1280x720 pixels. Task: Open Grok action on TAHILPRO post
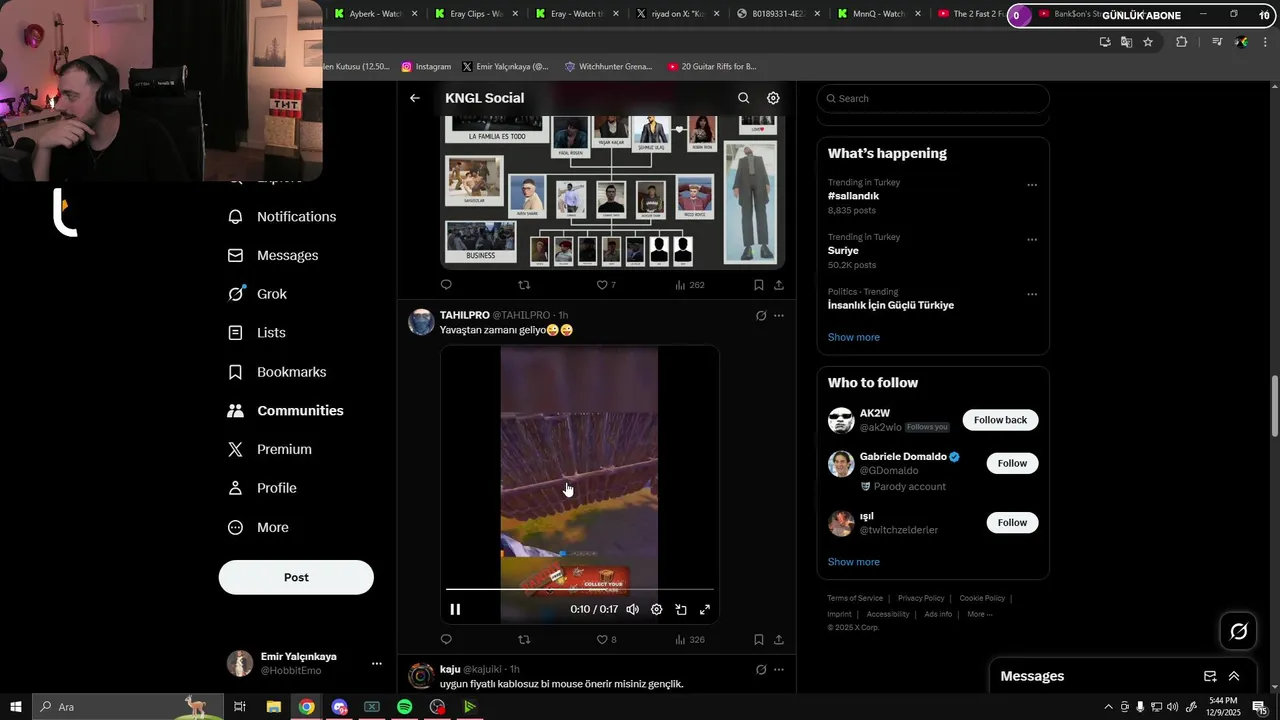(761, 316)
